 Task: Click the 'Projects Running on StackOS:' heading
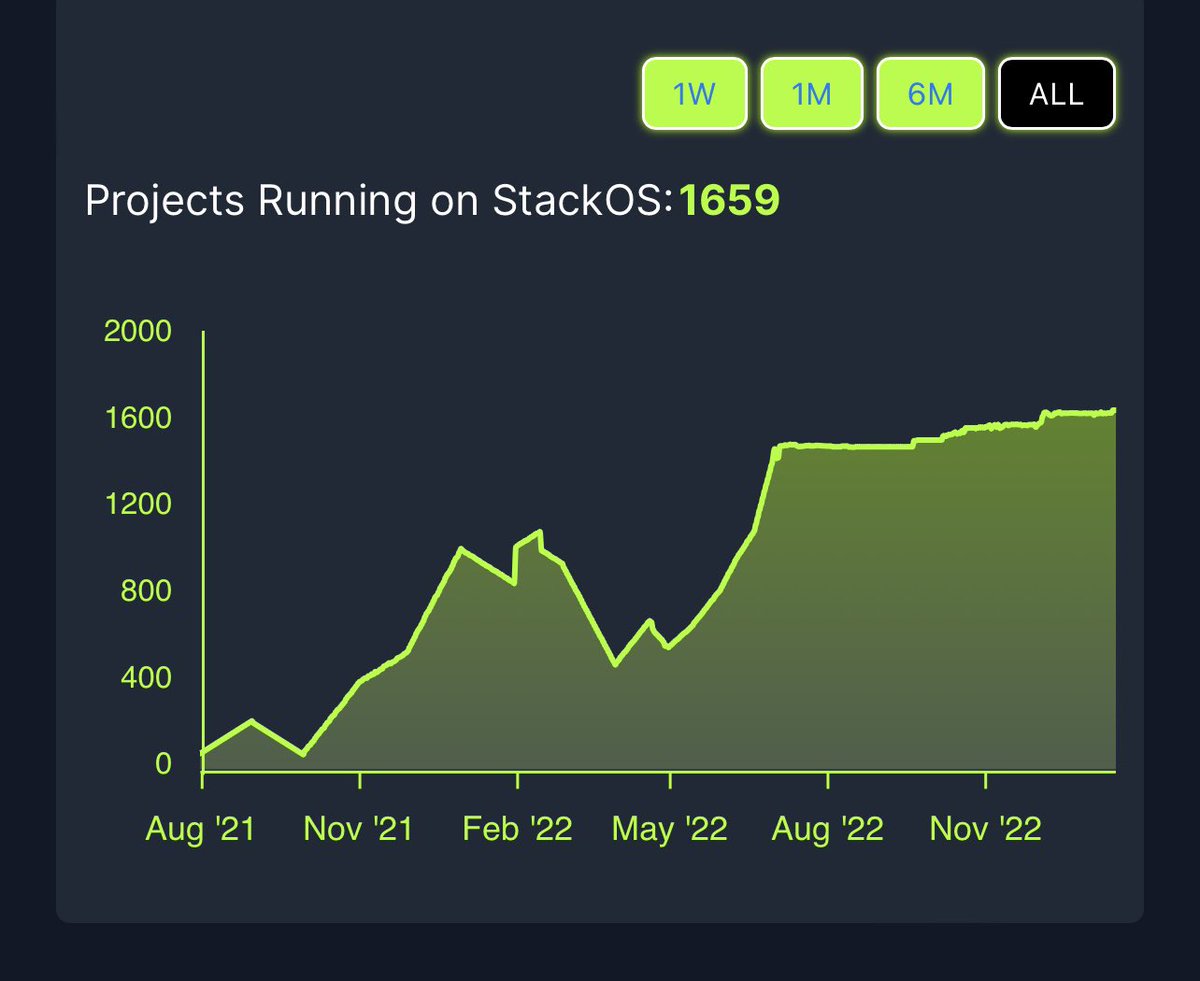point(381,201)
